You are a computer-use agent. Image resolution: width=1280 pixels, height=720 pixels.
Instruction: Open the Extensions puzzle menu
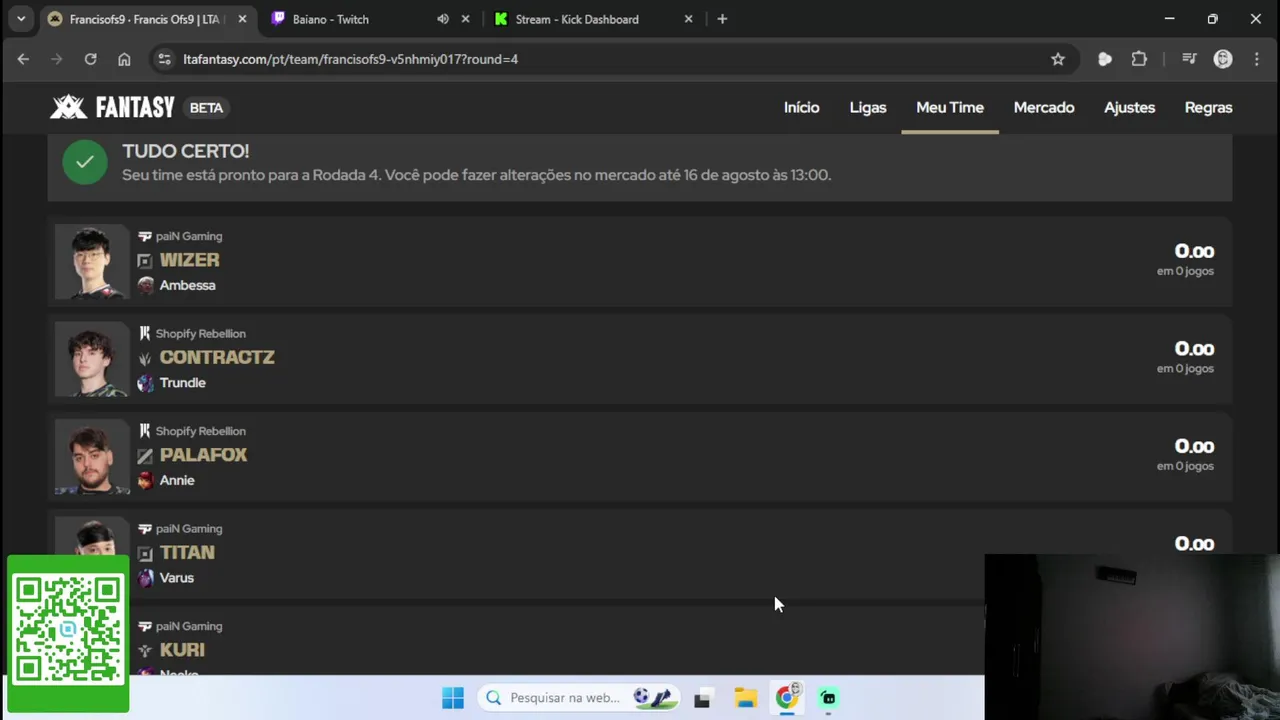[x=1139, y=59]
